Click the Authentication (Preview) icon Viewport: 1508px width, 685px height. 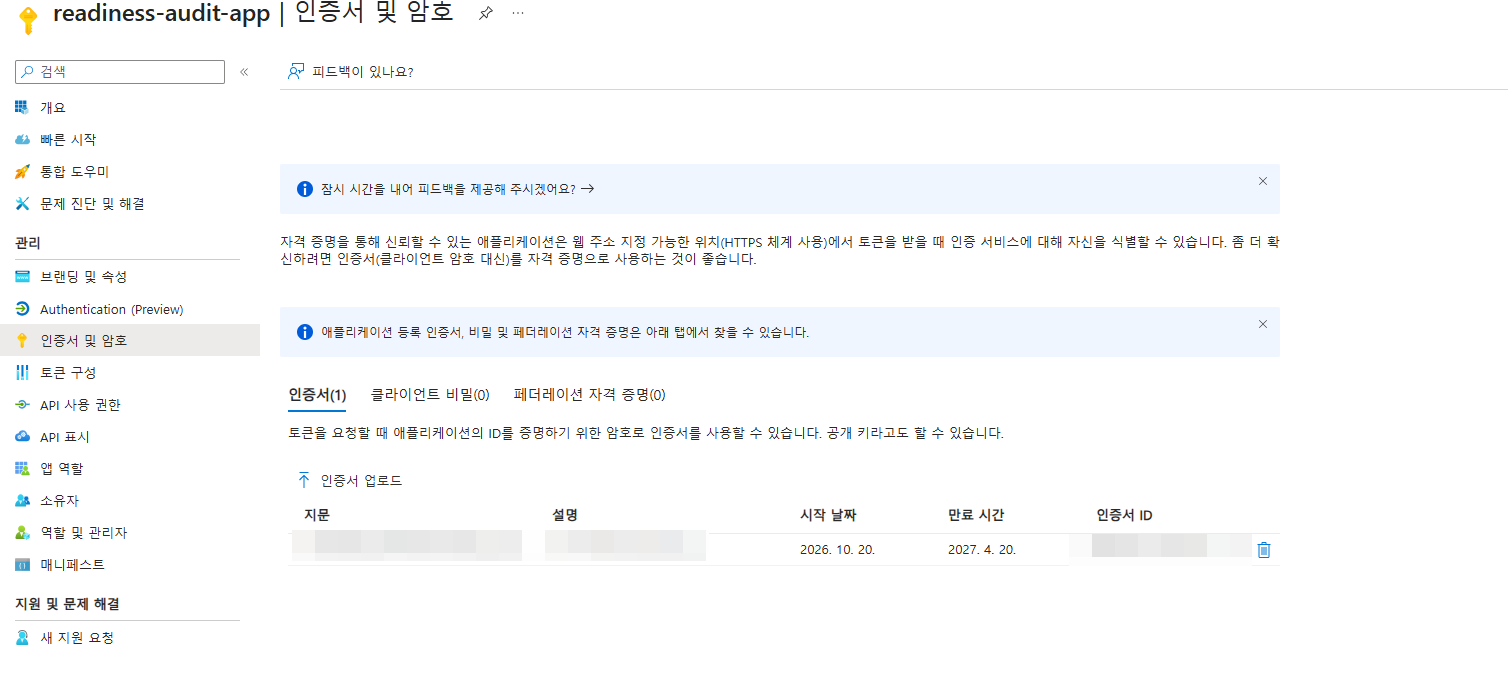point(22,309)
